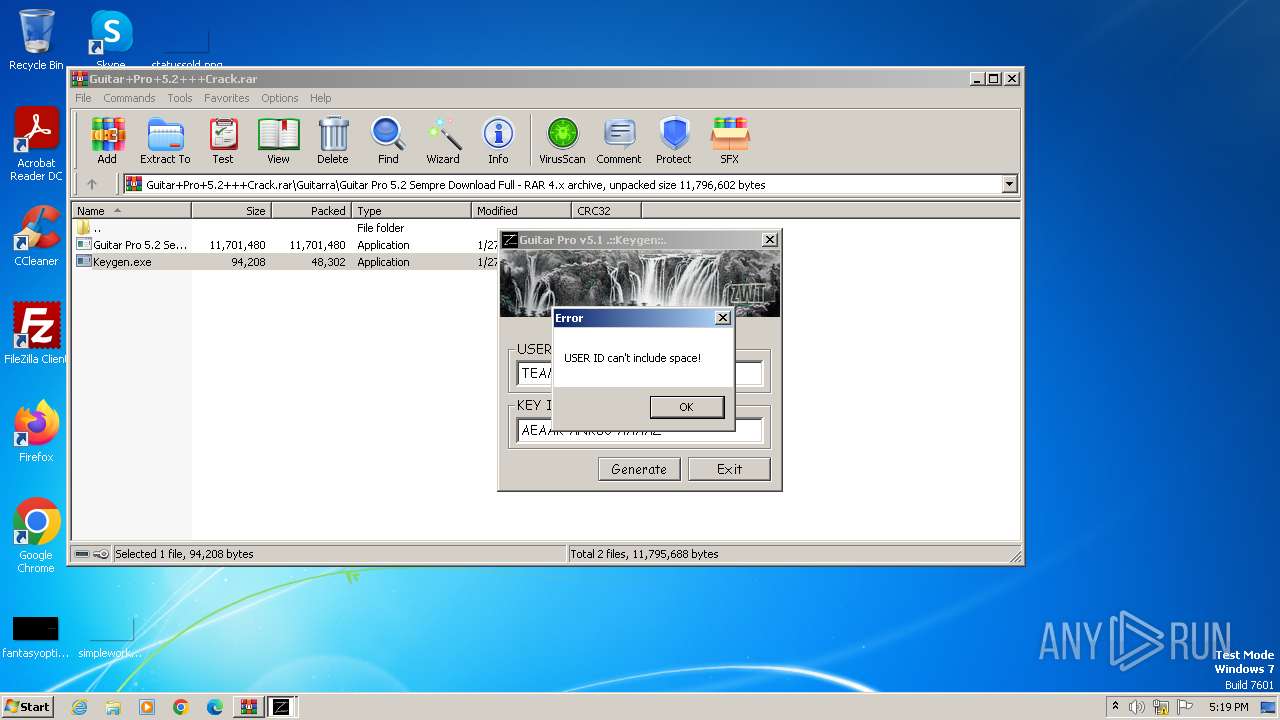Show hidden tray icons arrow
Viewport: 1280px width, 720px height.
1115,707
